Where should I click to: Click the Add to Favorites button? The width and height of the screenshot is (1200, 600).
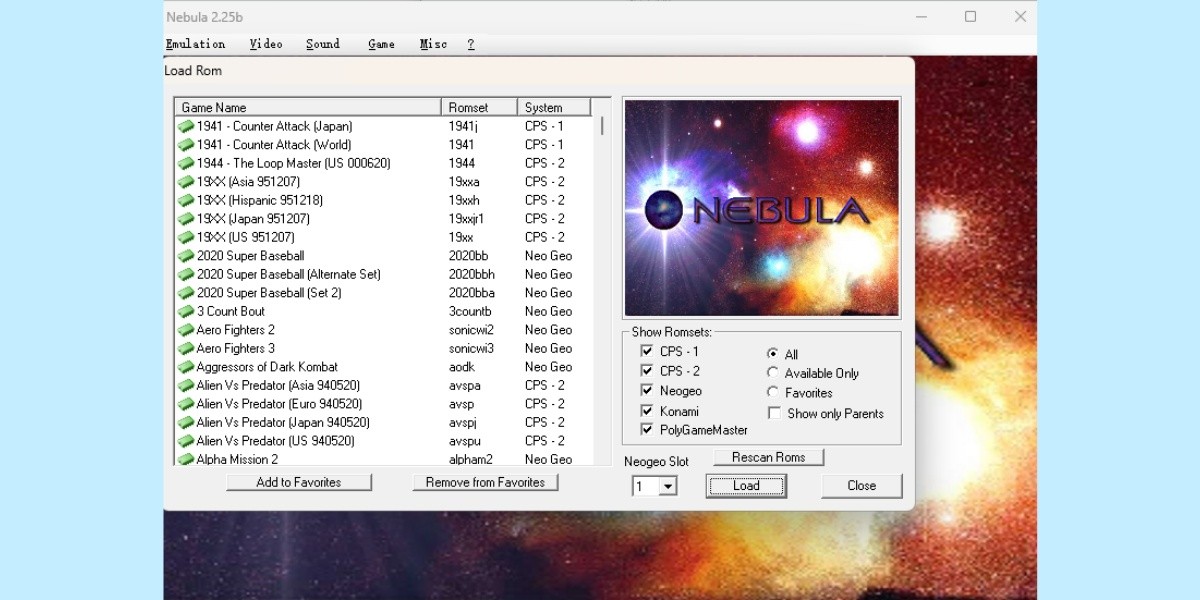pos(299,482)
